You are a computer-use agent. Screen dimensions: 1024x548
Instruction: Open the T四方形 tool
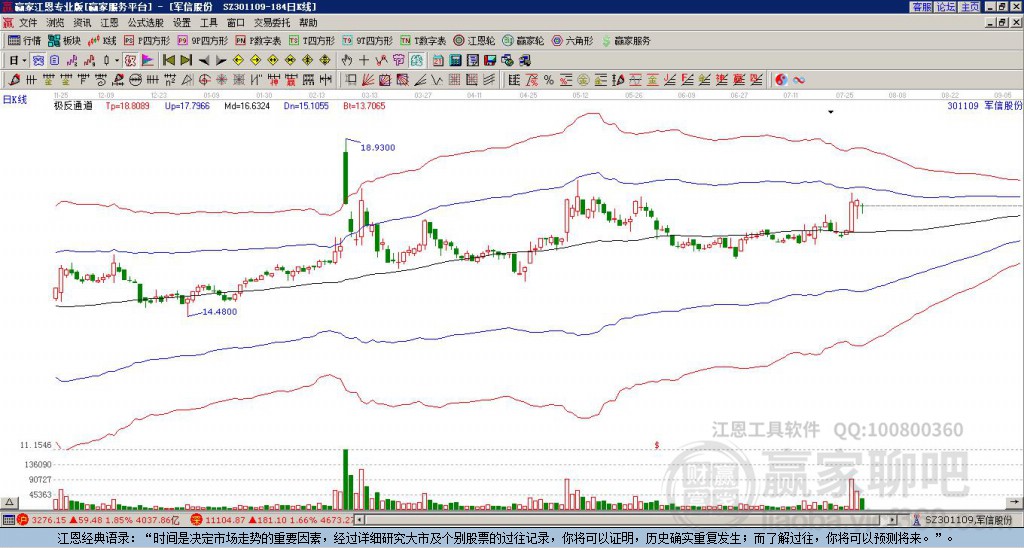312,40
